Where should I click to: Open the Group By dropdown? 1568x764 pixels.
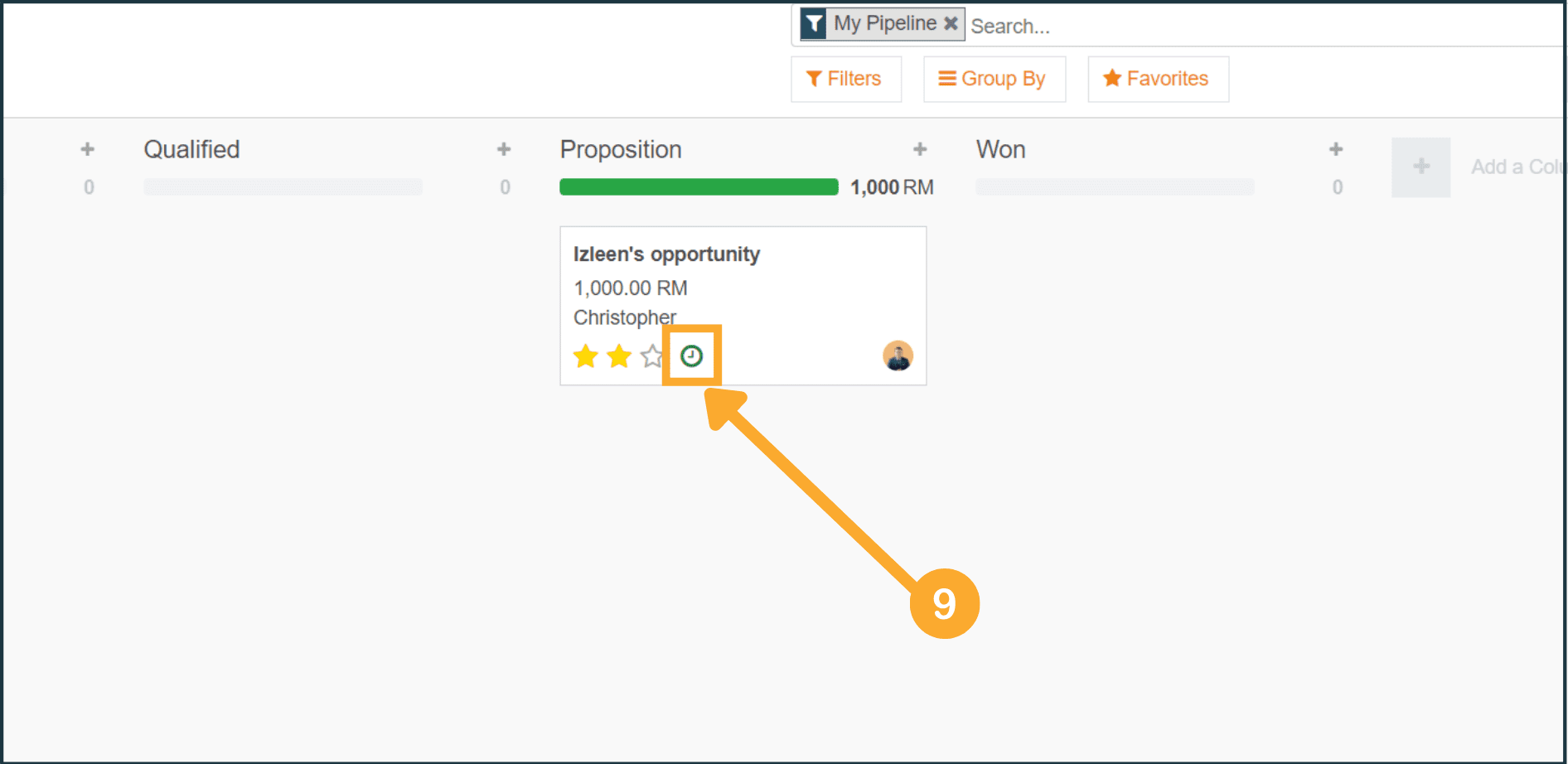click(x=994, y=79)
